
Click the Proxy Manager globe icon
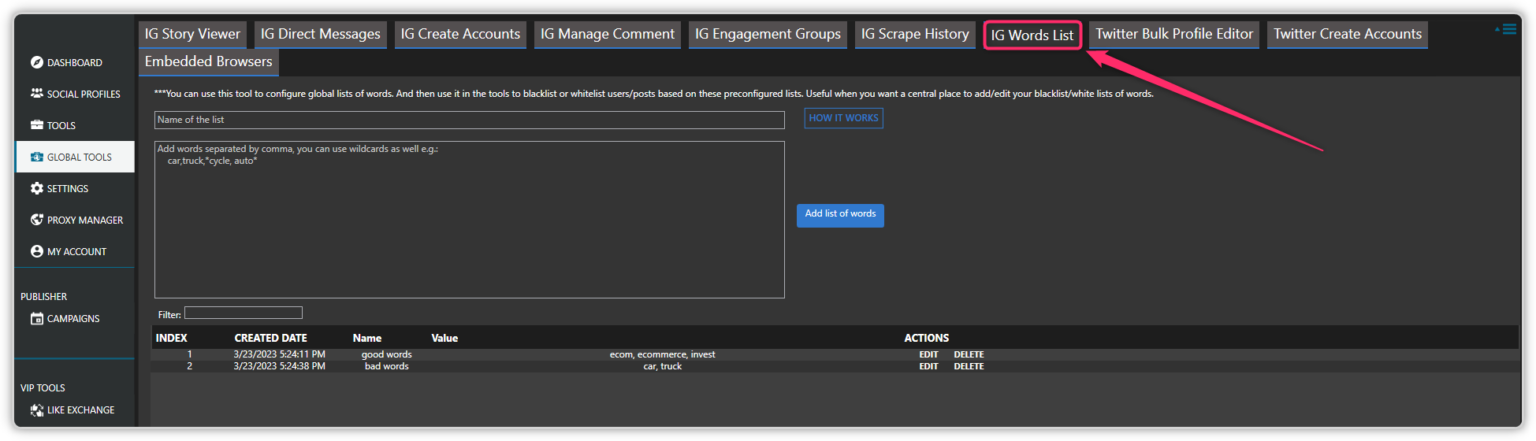37,220
